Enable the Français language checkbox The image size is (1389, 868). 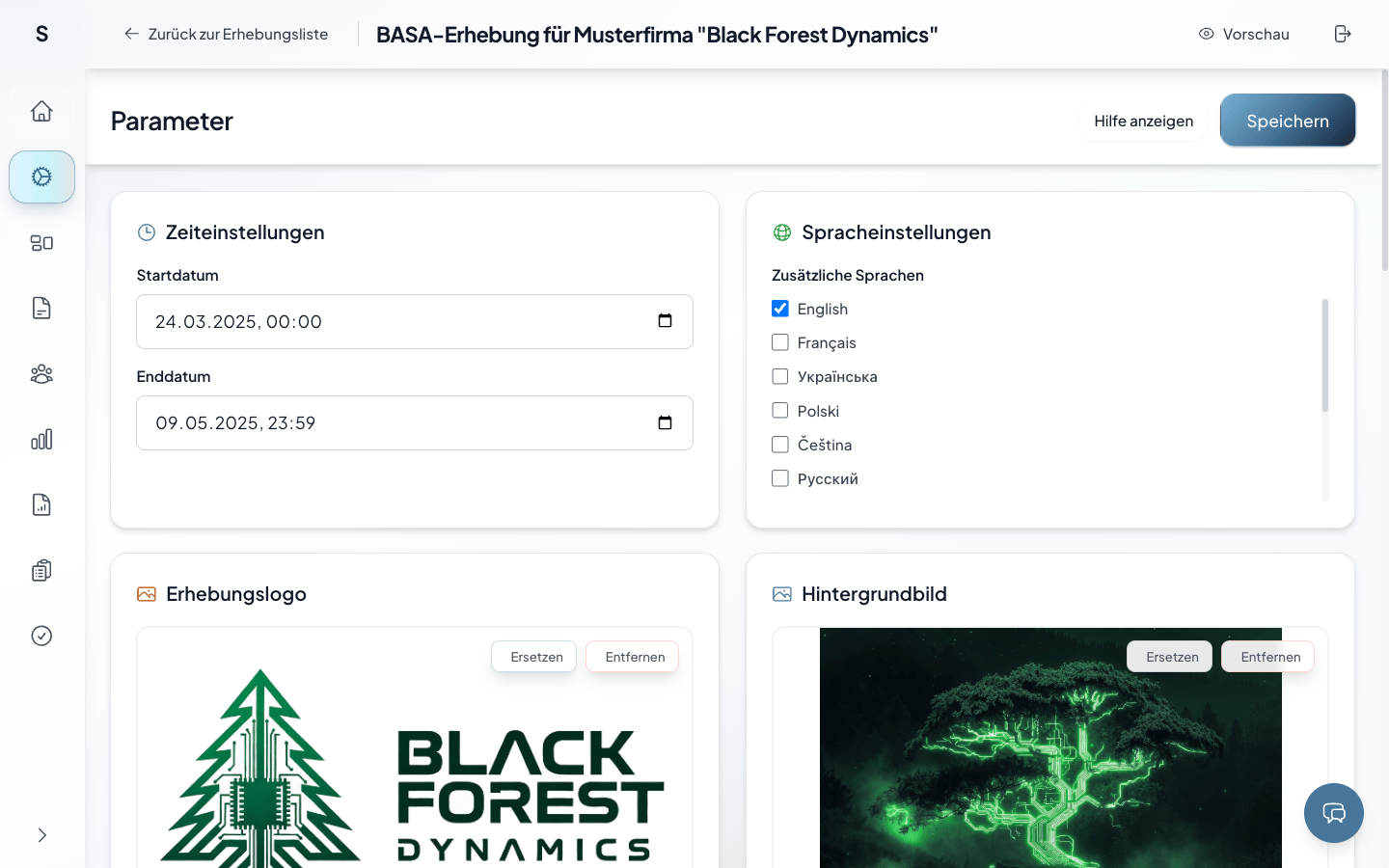[780, 342]
